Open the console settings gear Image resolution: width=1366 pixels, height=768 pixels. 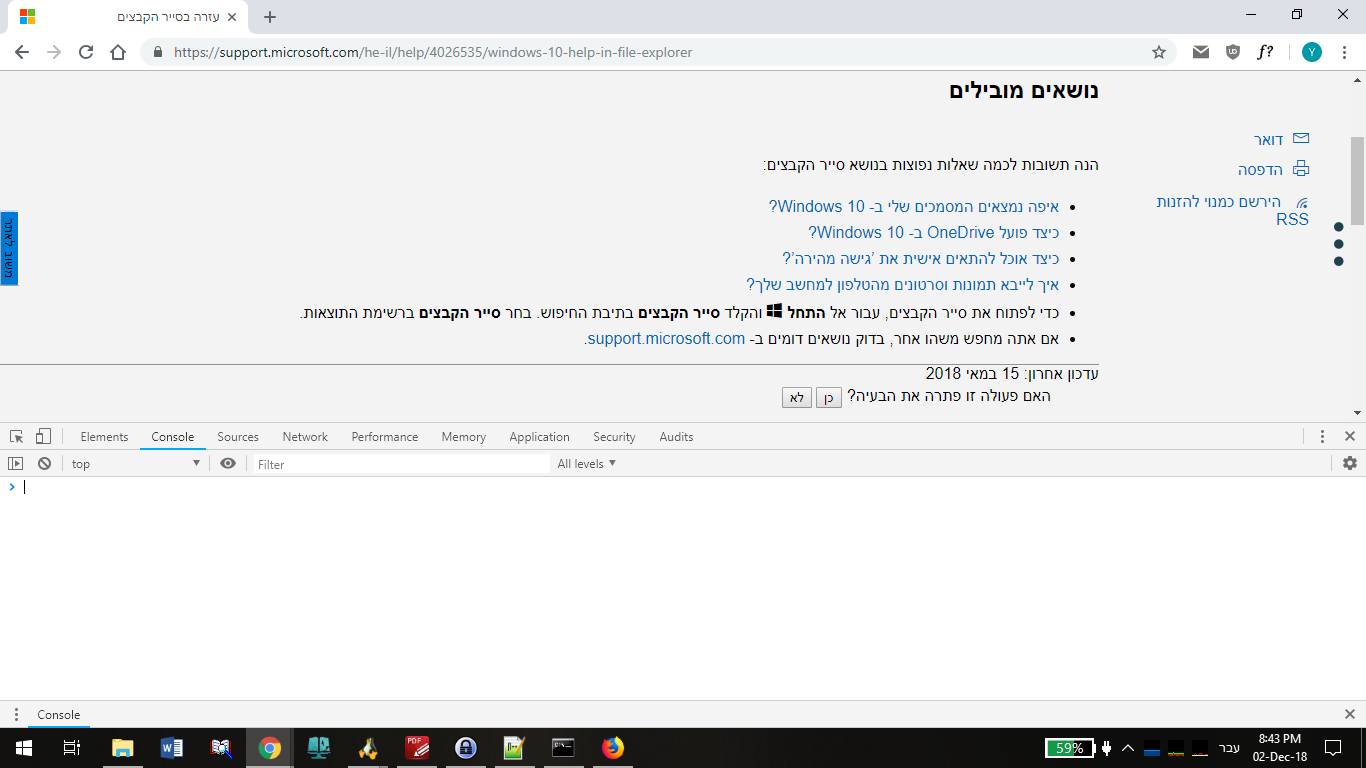(1350, 464)
